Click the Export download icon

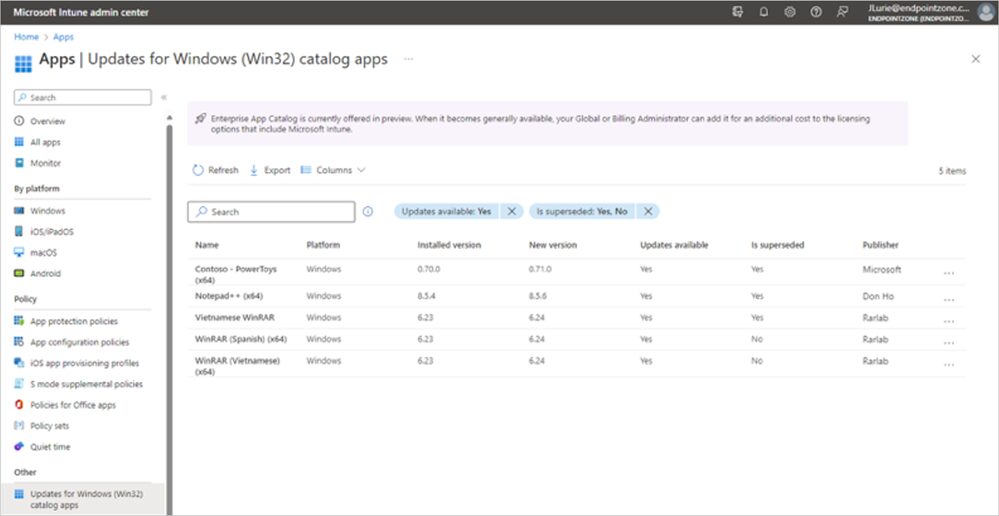254,170
